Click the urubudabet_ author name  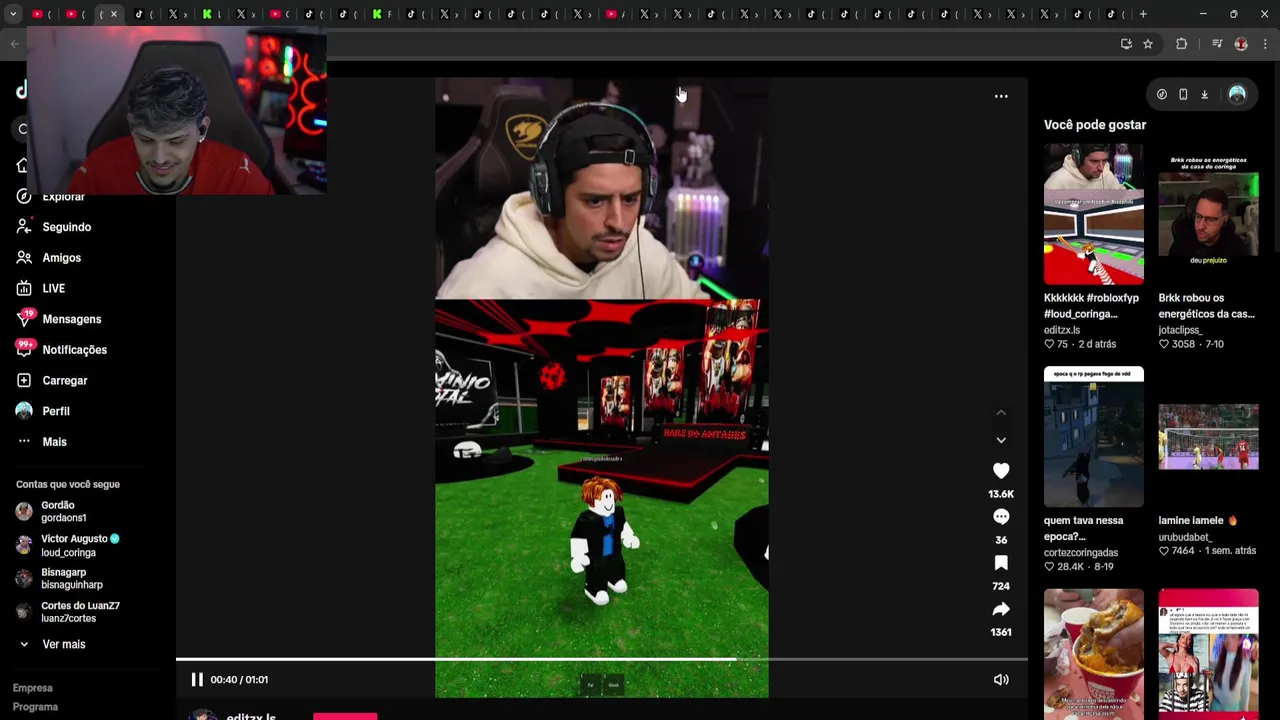point(1185,537)
